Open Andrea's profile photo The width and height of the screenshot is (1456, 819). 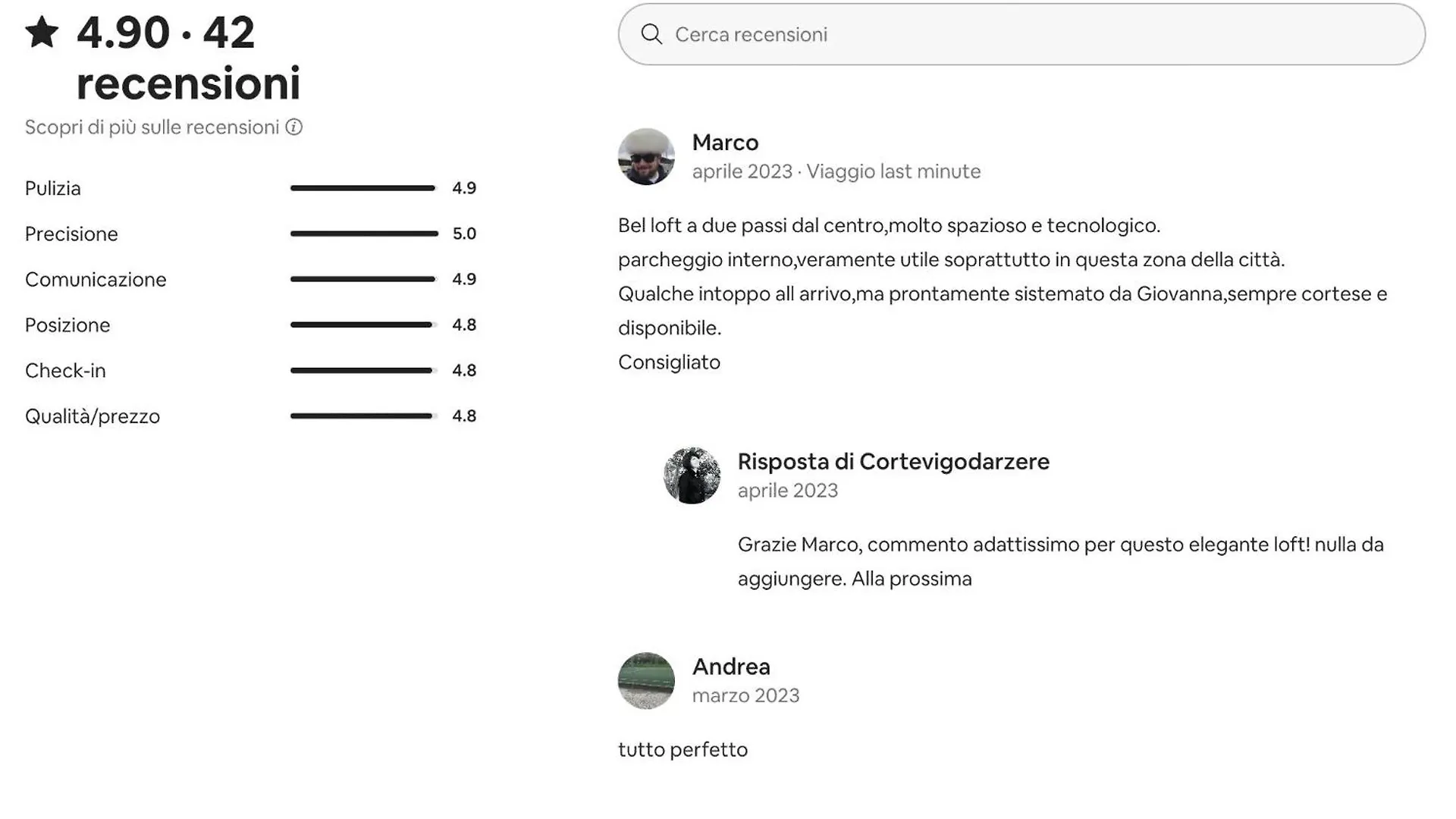[x=646, y=681]
